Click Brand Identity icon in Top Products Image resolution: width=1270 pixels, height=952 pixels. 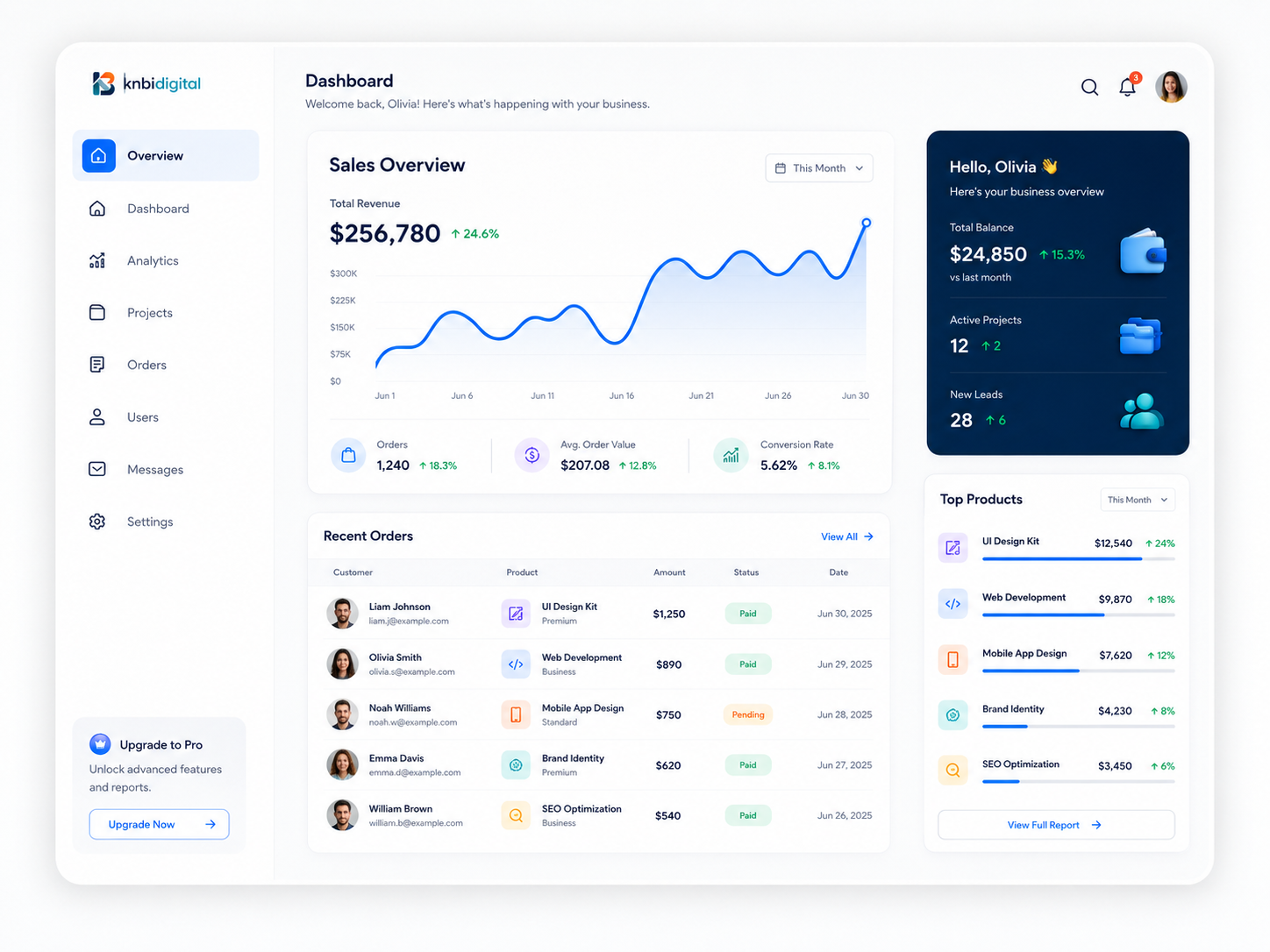click(x=952, y=715)
